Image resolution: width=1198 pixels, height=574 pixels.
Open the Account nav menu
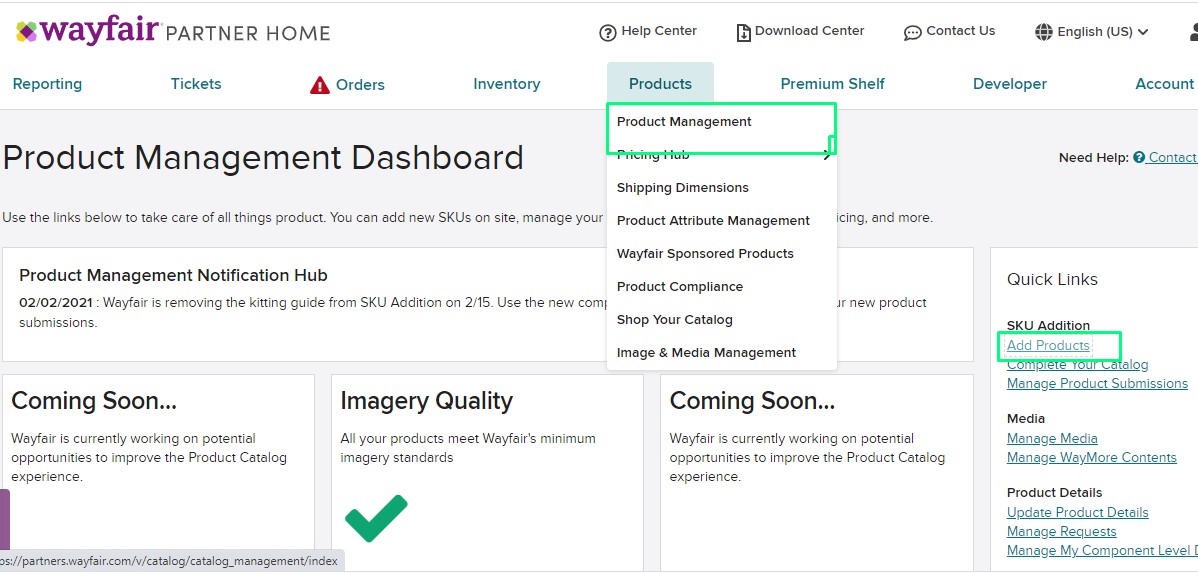click(x=1164, y=84)
